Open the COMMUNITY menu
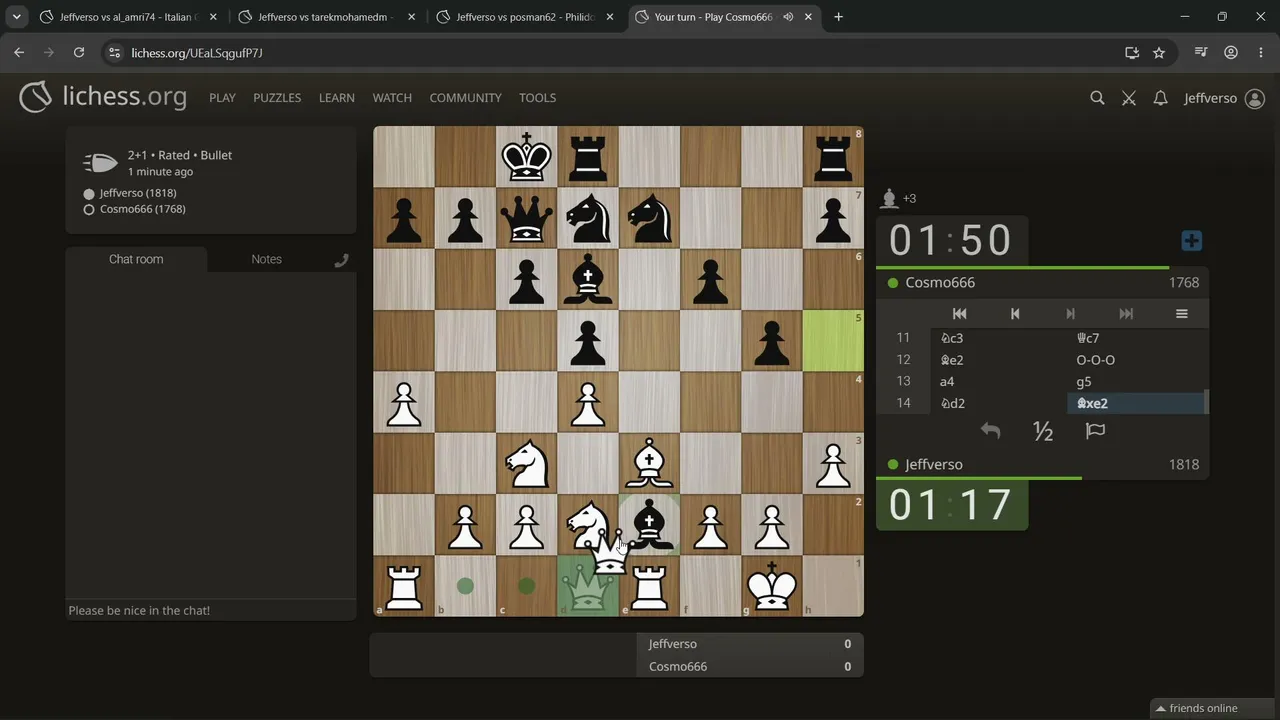This screenshot has height=720, width=1280. coord(465,98)
